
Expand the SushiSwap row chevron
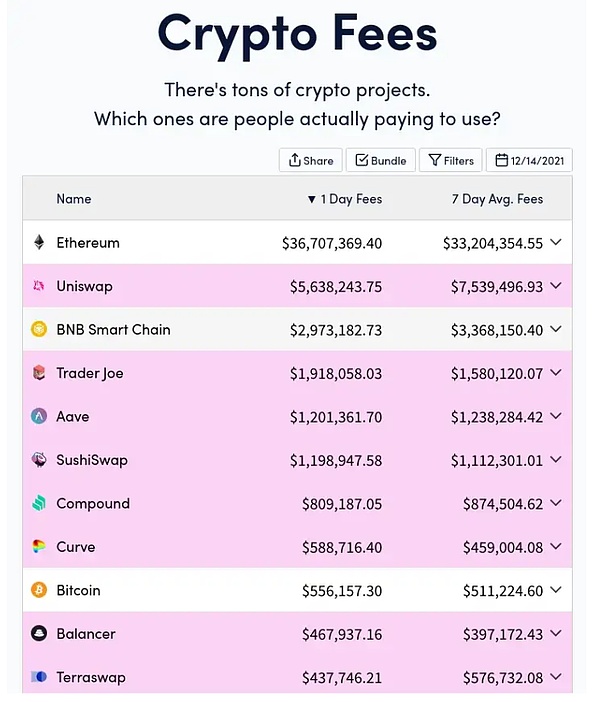pyautogui.click(x=556, y=459)
